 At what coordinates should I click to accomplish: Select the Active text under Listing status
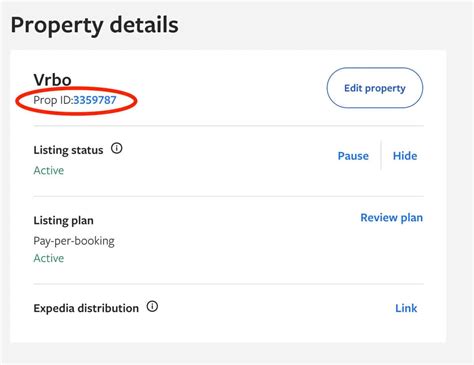click(x=49, y=170)
